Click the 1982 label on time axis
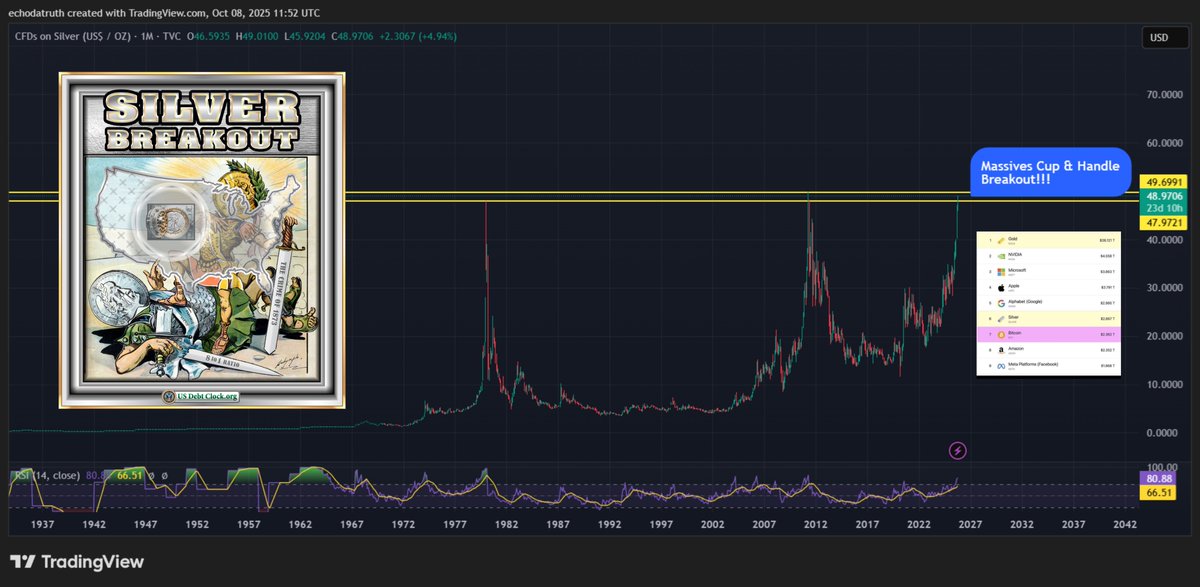The image size is (1200, 587). point(506,523)
